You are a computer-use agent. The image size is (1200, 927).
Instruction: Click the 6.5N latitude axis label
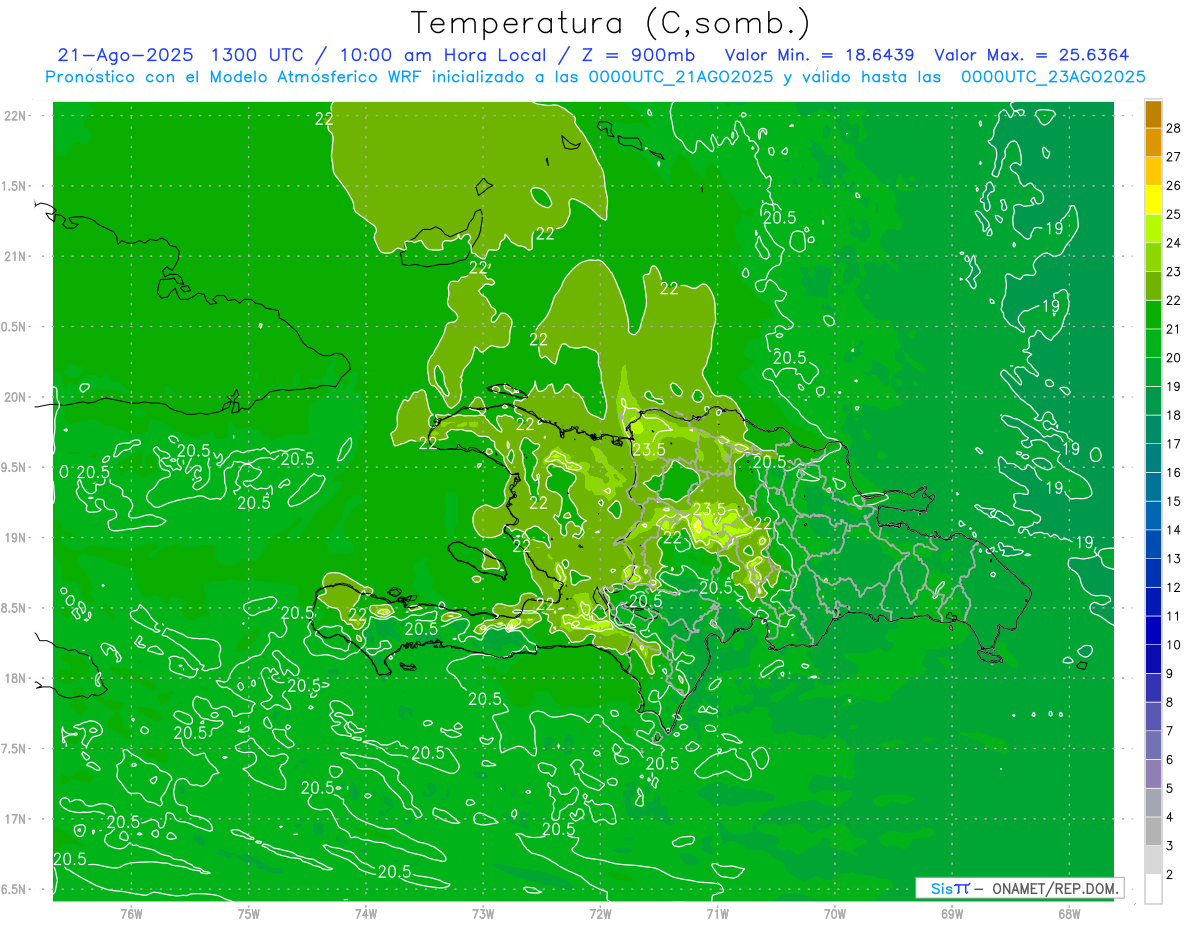[x=15, y=889]
